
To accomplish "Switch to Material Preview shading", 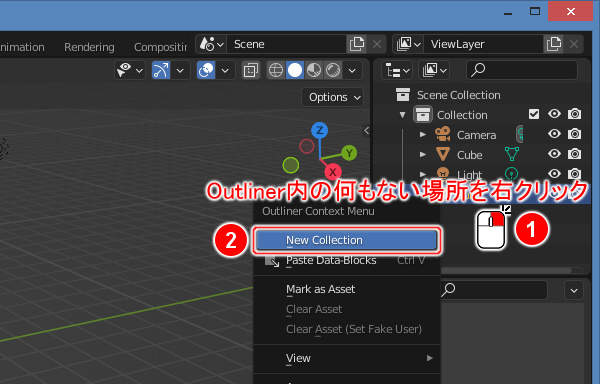I will click(314, 70).
